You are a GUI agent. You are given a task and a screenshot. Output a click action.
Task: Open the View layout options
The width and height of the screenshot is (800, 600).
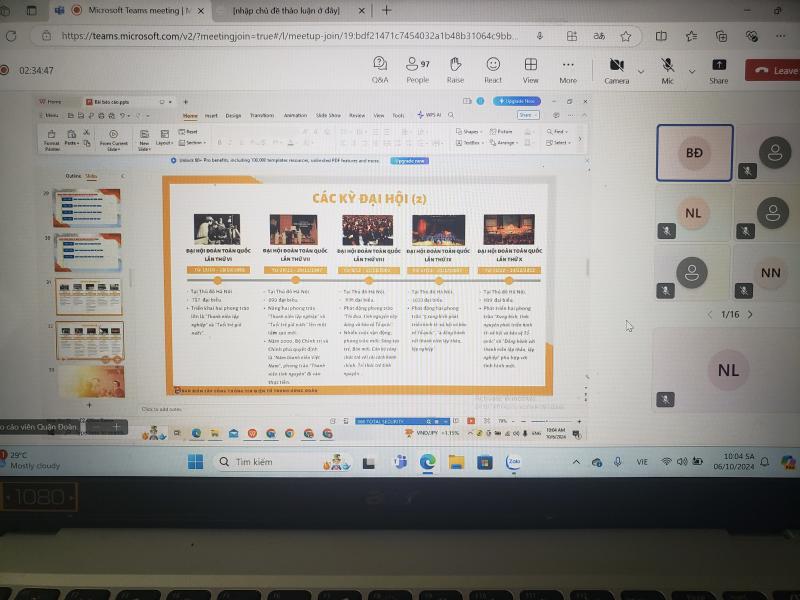(x=530, y=69)
